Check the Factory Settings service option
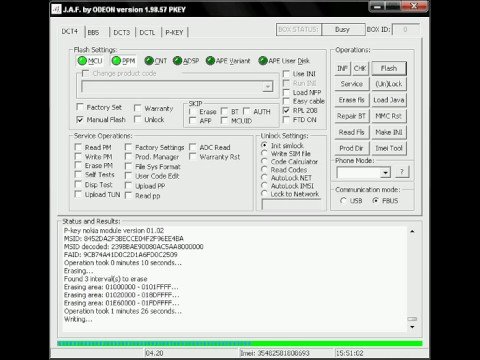Screen dimensions: 480x360 128,147
